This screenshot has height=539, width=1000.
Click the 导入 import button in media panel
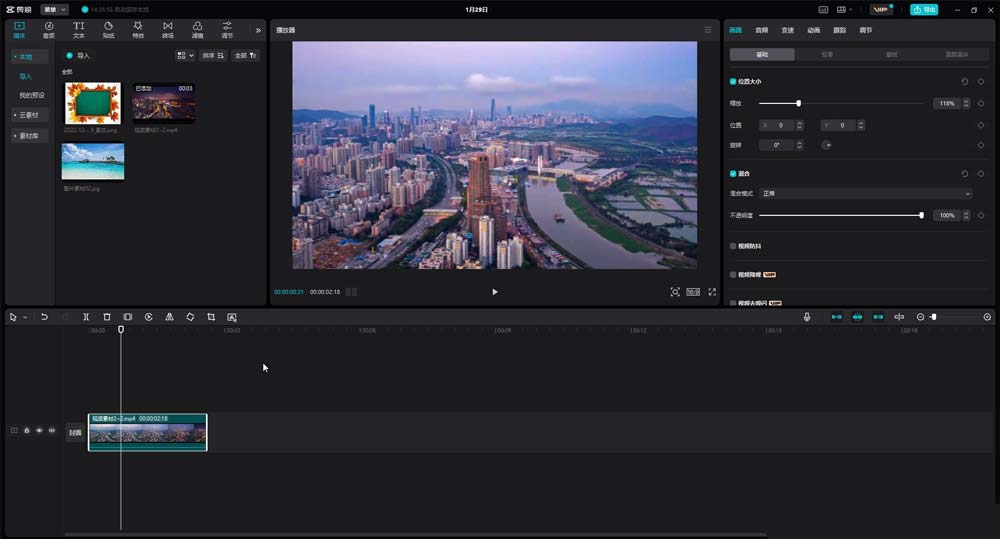(x=78, y=56)
